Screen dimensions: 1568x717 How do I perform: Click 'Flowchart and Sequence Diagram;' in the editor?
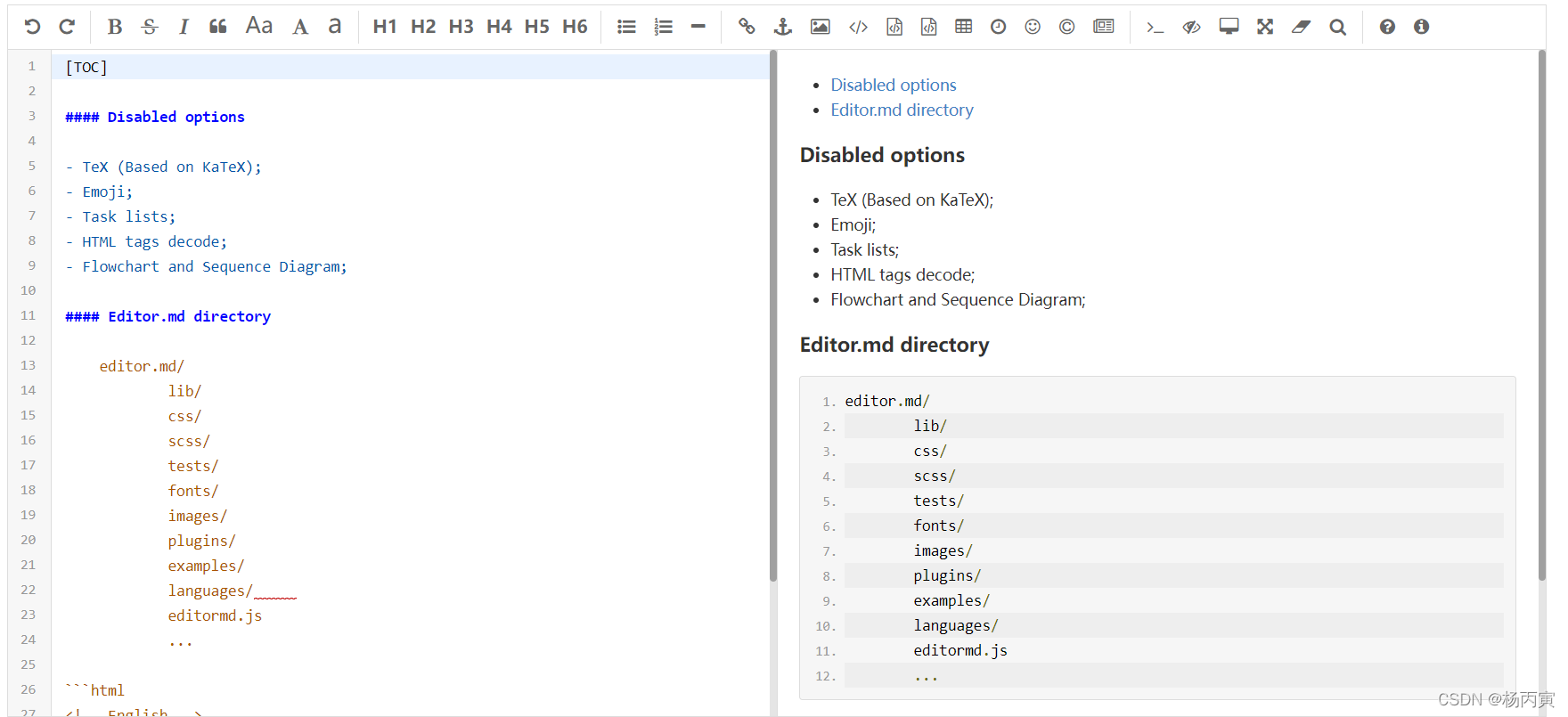215,266
